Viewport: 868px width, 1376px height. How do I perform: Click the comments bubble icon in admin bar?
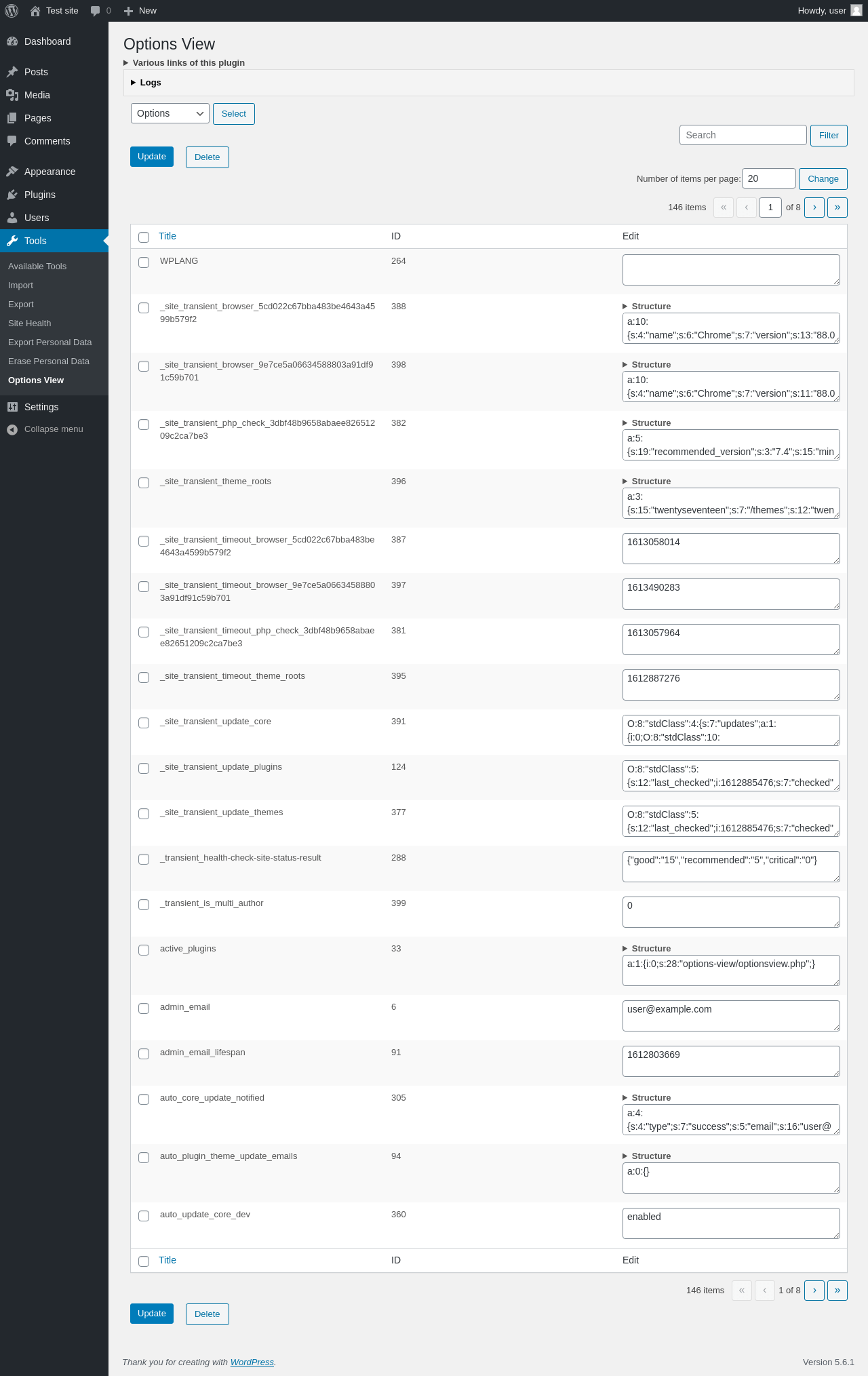[95, 11]
